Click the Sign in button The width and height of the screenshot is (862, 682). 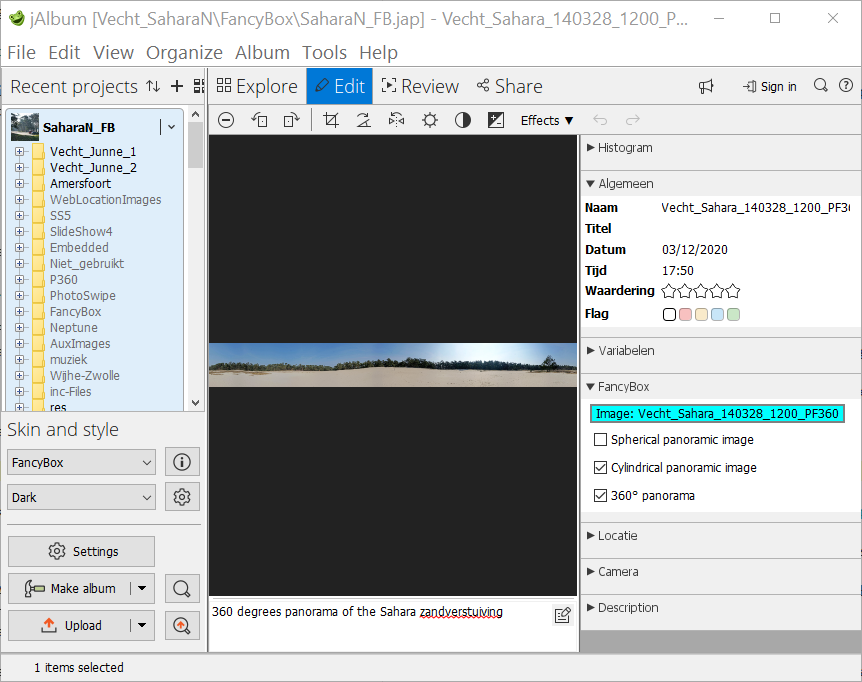pos(769,87)
